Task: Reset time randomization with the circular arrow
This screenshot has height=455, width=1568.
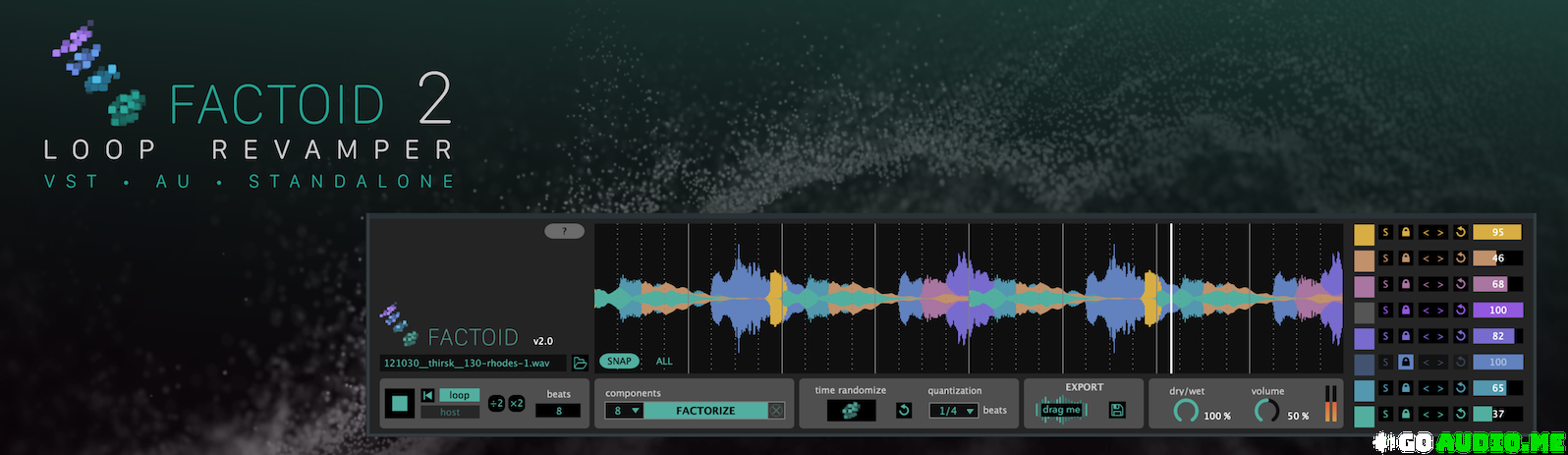Action: [904, 410]
